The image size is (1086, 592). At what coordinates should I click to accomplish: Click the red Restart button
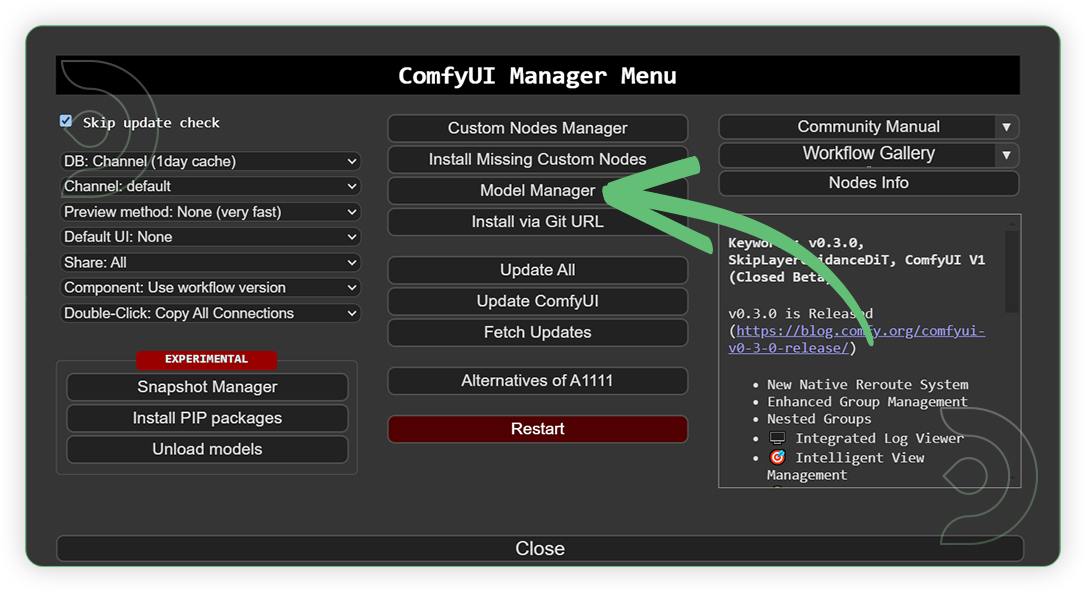[537, 428]
